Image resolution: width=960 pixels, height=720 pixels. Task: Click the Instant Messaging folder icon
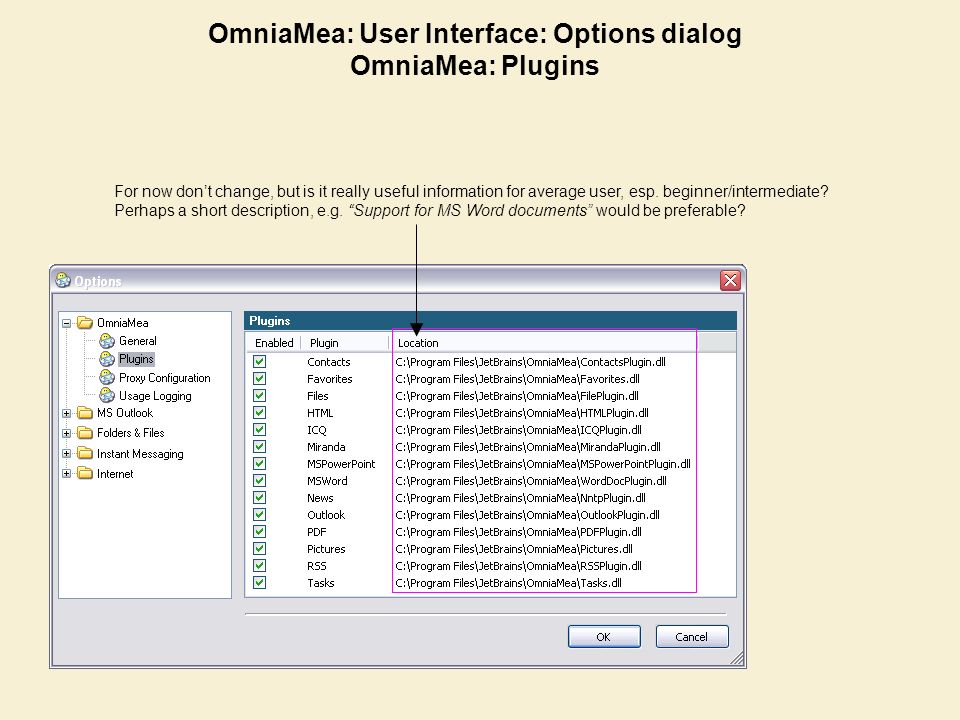[85, 454]
